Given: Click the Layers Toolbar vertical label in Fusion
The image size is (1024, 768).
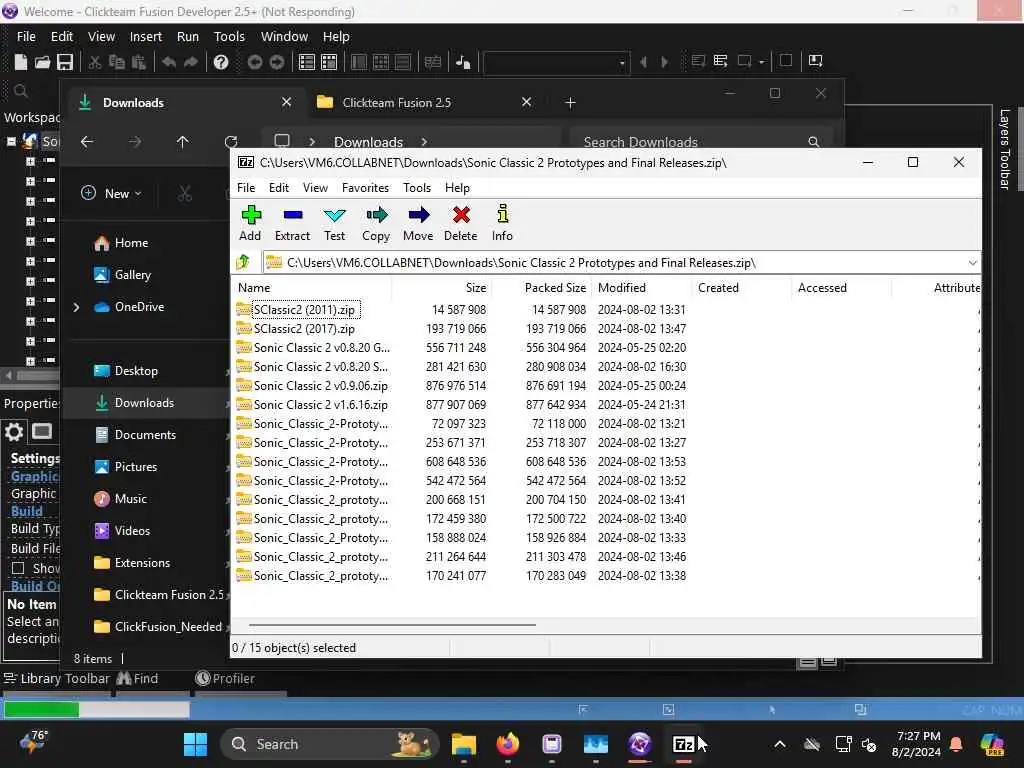Looking at the screenshot, I should click(1004, 150).
